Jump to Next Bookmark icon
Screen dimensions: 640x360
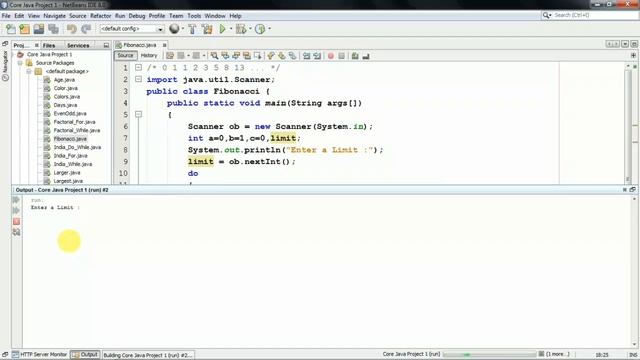(x=282, y=56)
